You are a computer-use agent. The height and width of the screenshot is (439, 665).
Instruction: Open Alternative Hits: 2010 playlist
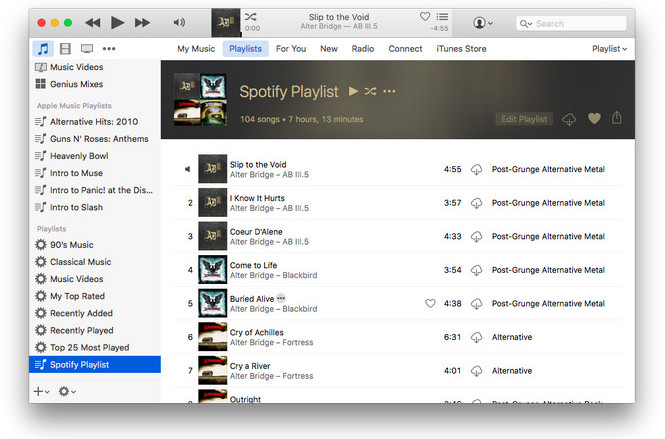(95, 122)
